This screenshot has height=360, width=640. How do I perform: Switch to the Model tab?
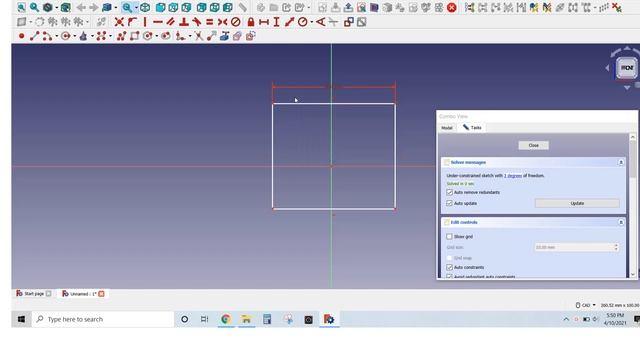447,128
